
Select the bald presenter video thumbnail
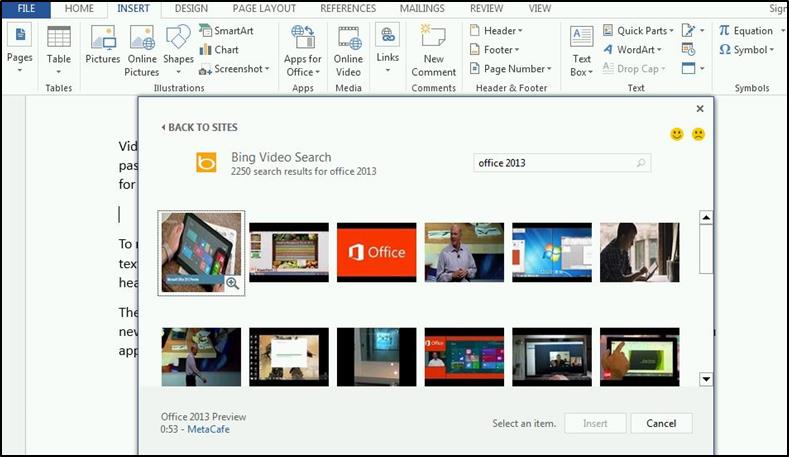pyautogui.click(x=464, y=252)
